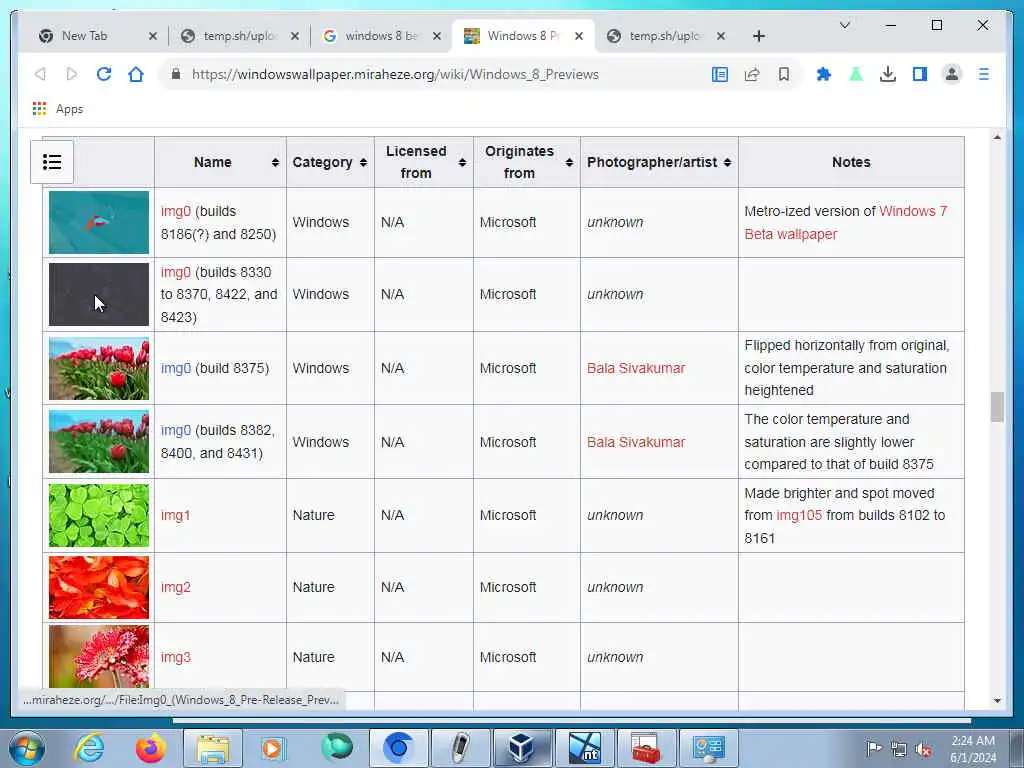
Task: Click the Apps grid bookmark
Action: click(58, 109)
